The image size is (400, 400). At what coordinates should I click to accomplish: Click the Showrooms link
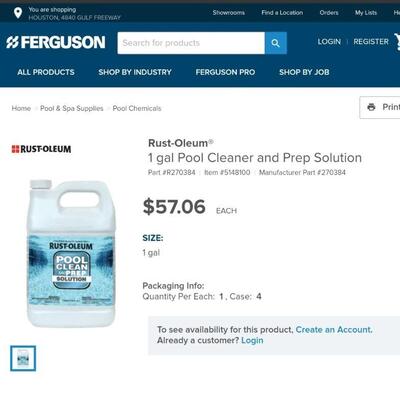(x=229, y=13)
